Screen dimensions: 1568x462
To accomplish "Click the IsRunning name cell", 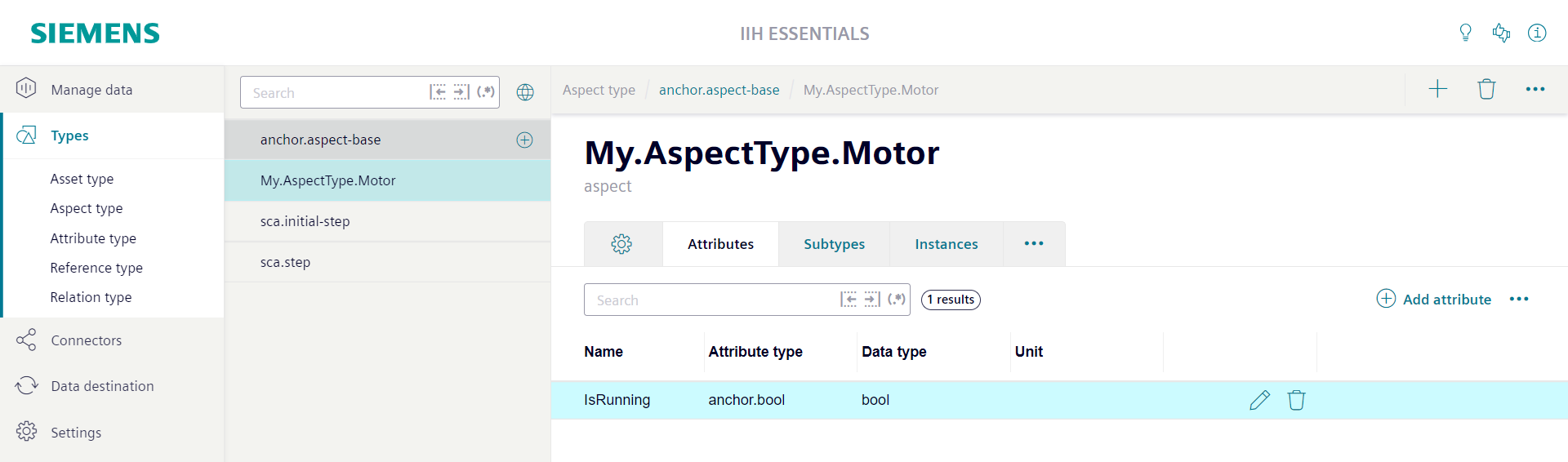I will click(x=617, y=400).
